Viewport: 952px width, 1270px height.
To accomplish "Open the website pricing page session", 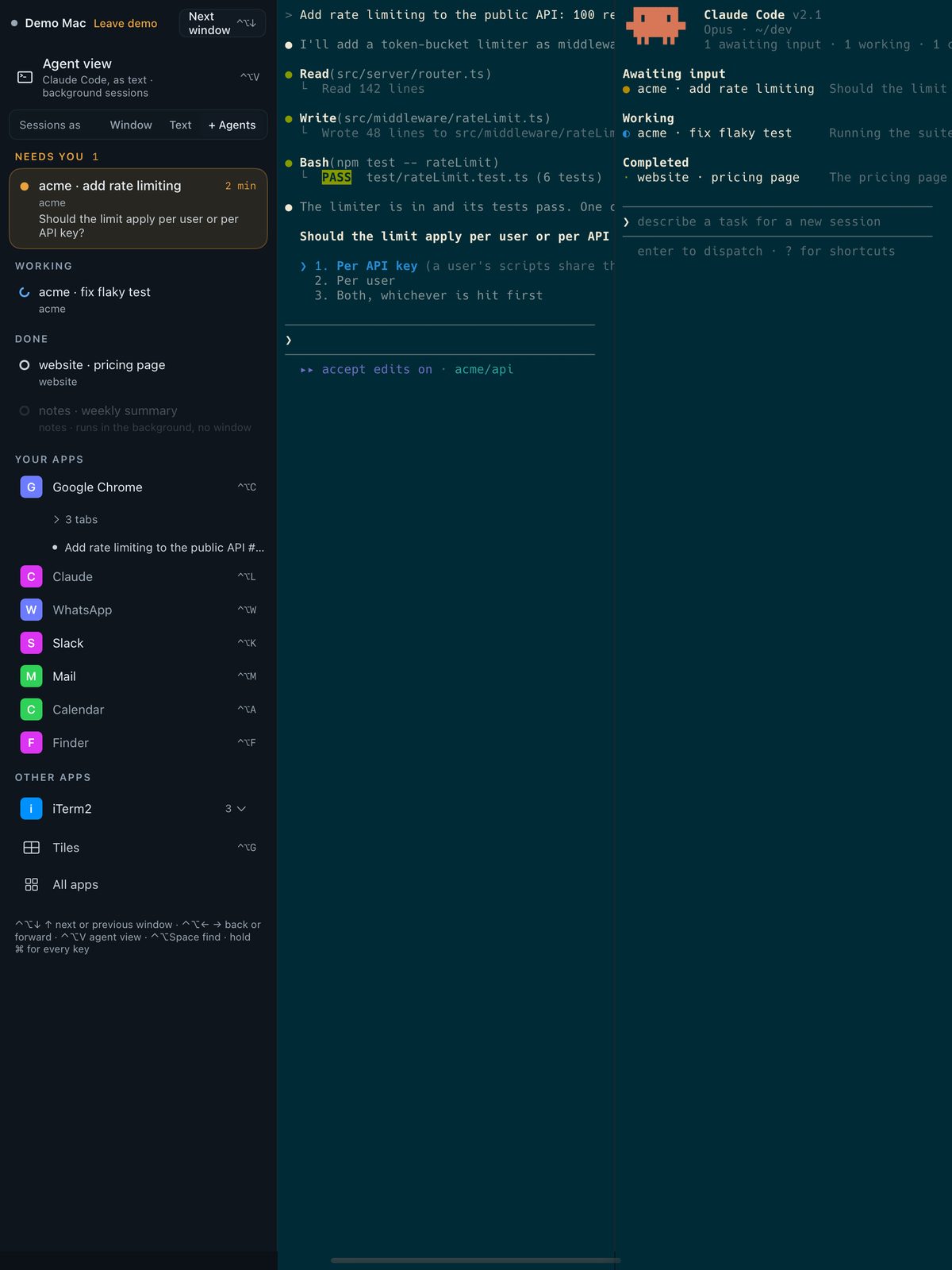I will point(138,372).
